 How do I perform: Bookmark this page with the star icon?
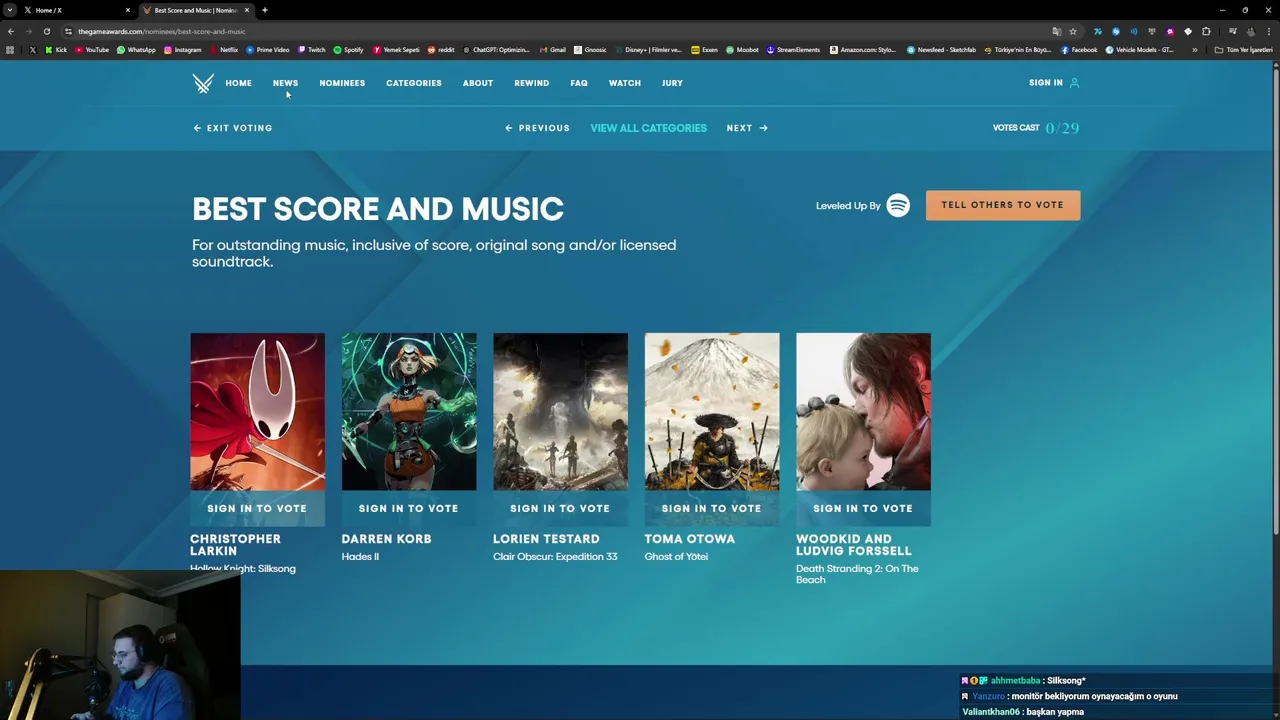pos(1073,31)
